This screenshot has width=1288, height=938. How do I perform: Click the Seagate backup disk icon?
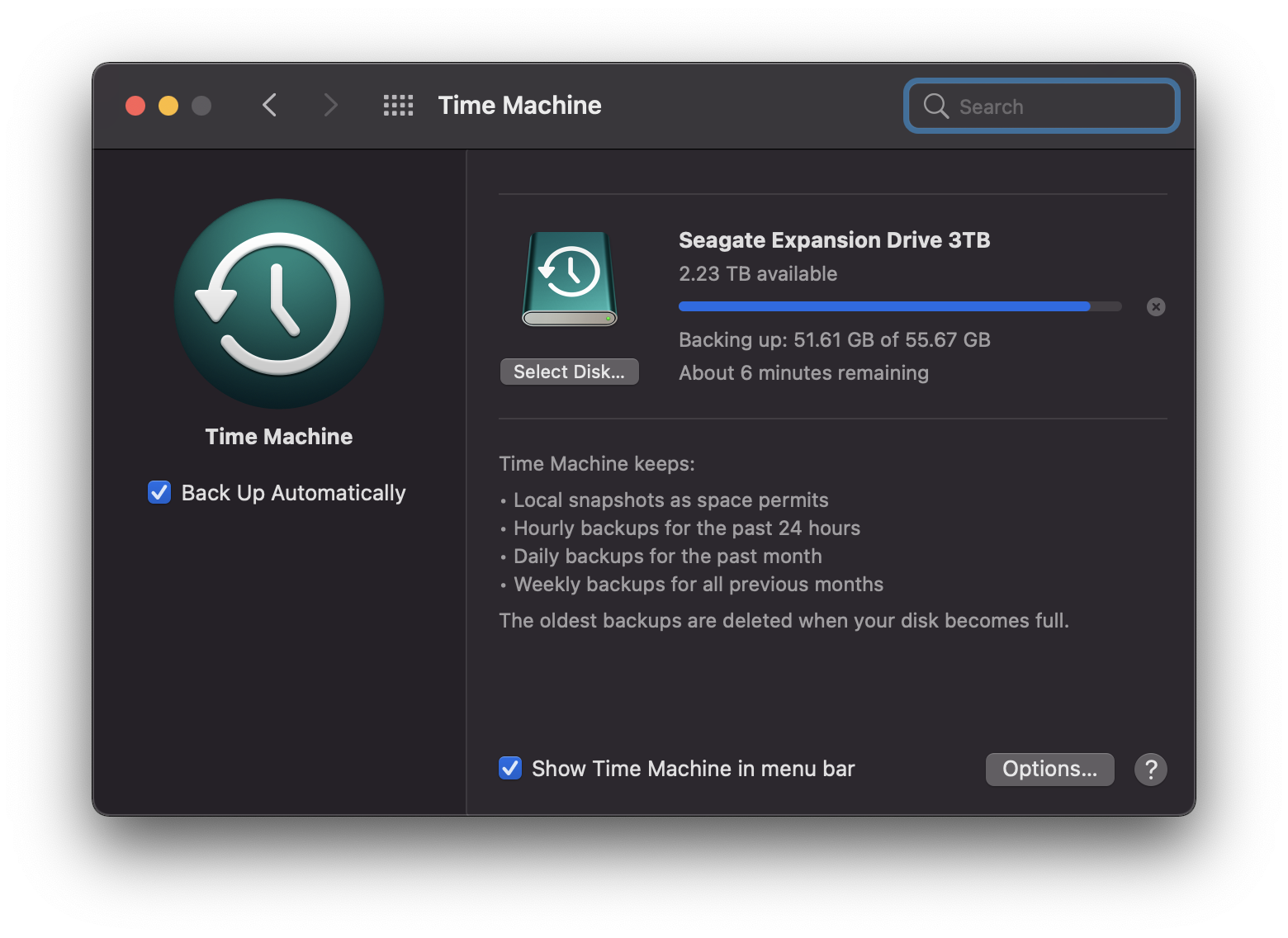pos(570,278)
